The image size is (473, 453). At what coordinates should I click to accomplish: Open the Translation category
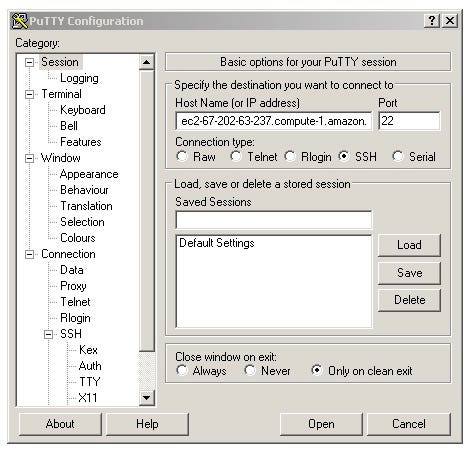(x=86, y=206)
